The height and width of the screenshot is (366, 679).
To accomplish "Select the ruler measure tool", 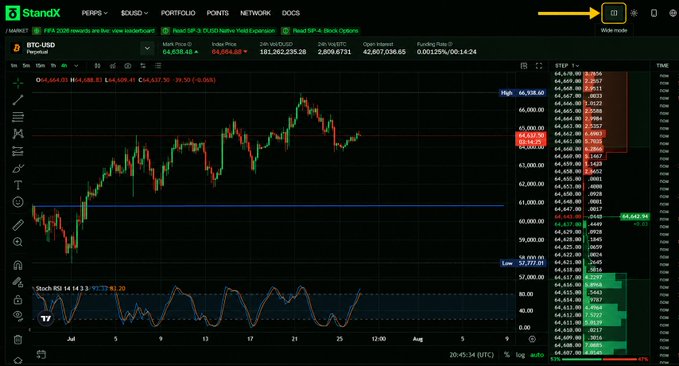I will click(x=18, y=225).
